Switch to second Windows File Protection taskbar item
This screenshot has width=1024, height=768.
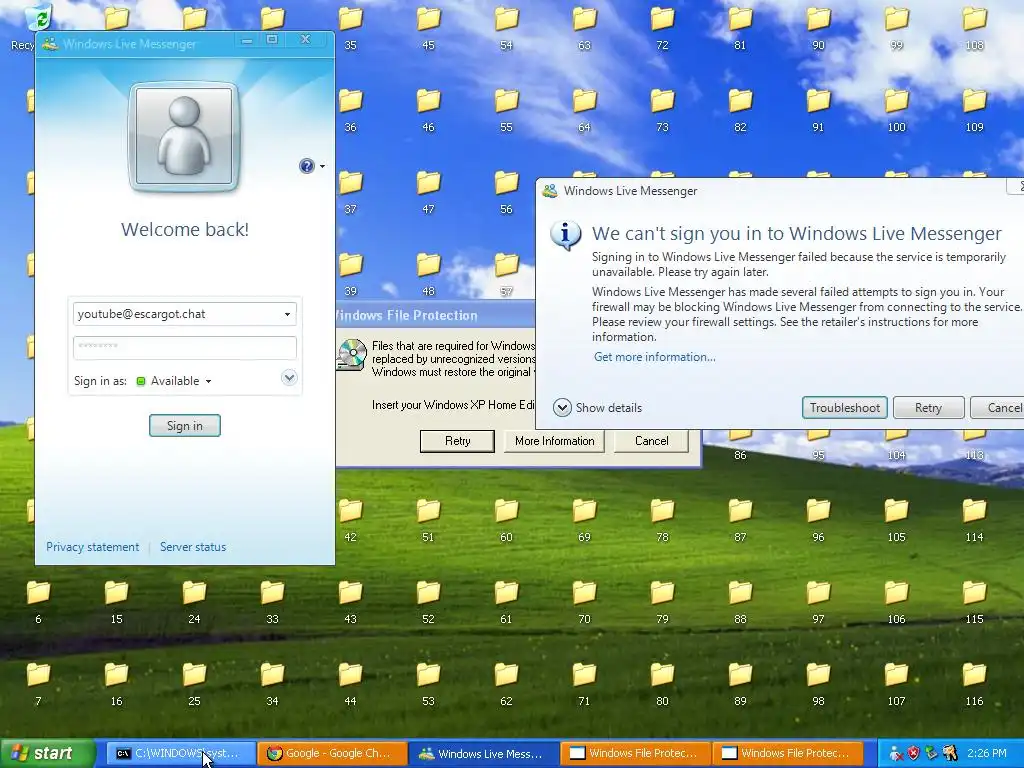787,754
